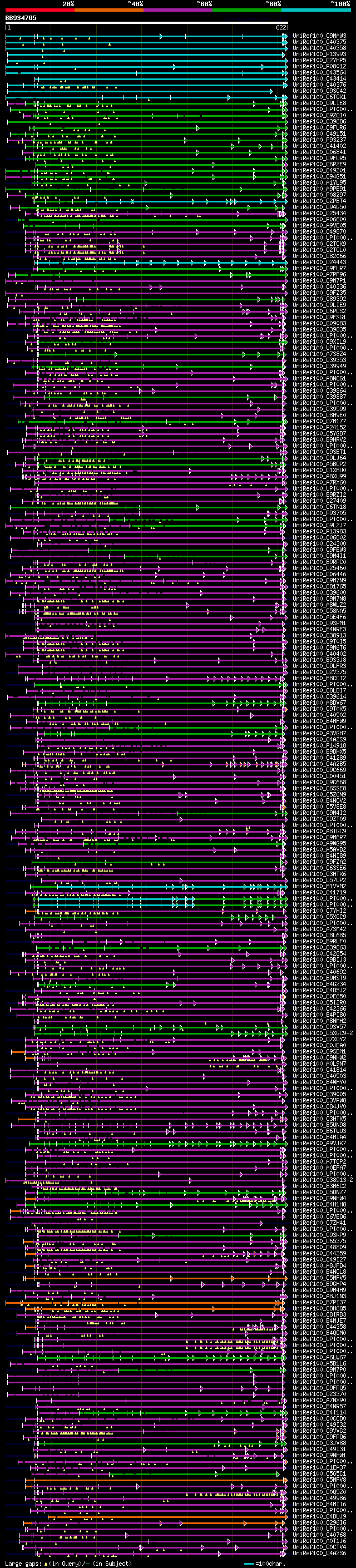Image resolution: width=356 pixels, height=1568 pixels.
Task: Click the orange ~40% identity legend bar
Action: (x=109, y=11)
